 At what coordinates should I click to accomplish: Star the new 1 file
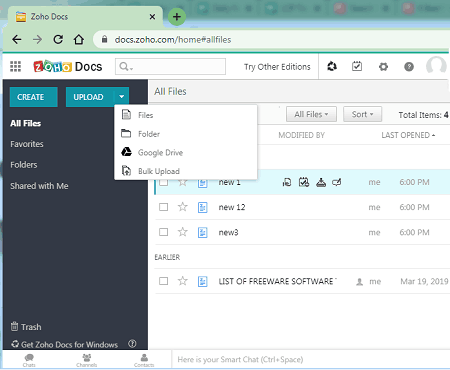pos(183,183)
